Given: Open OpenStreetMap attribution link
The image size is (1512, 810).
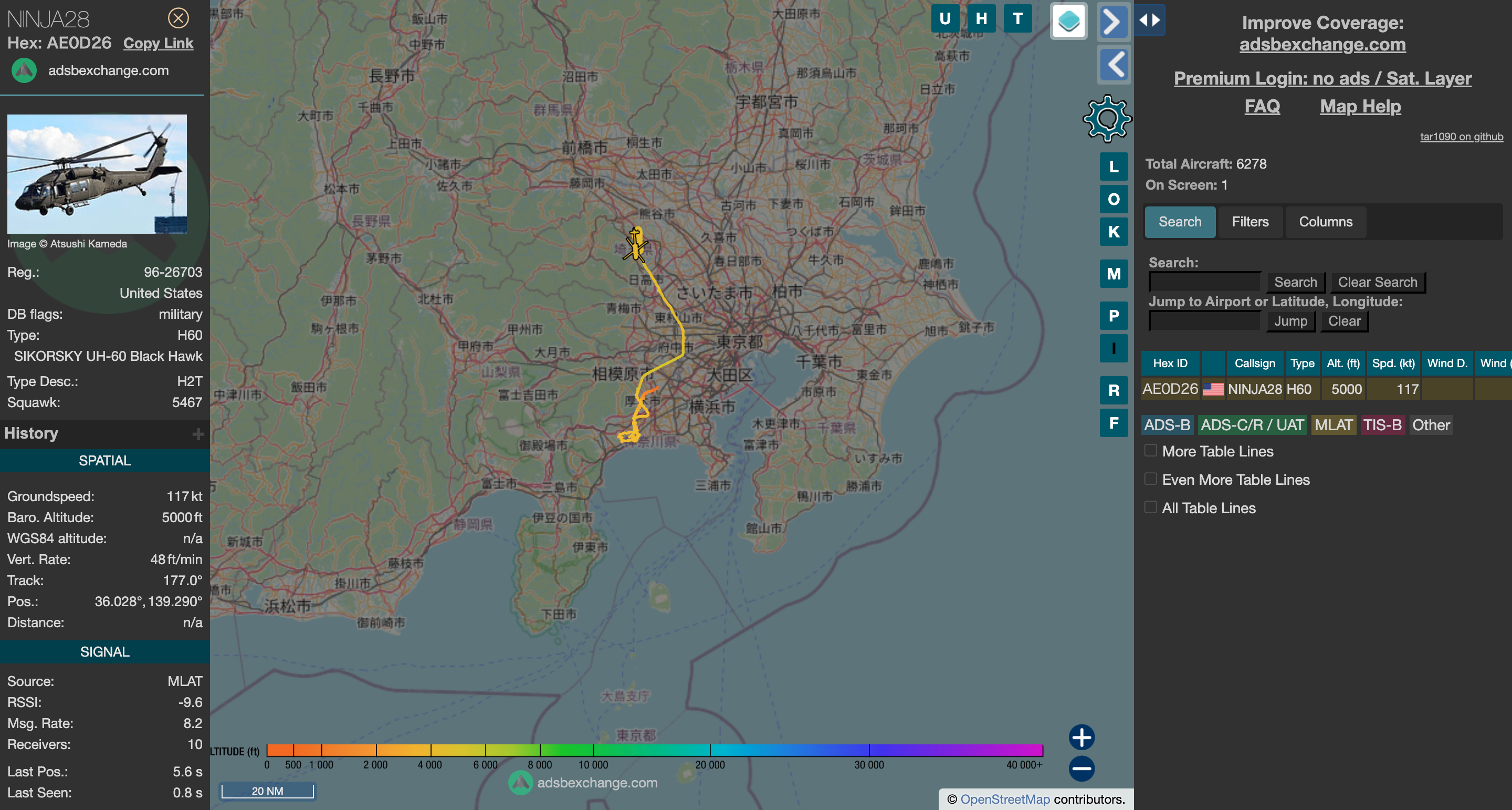Looking at the screenshot, I should 1005,799.
